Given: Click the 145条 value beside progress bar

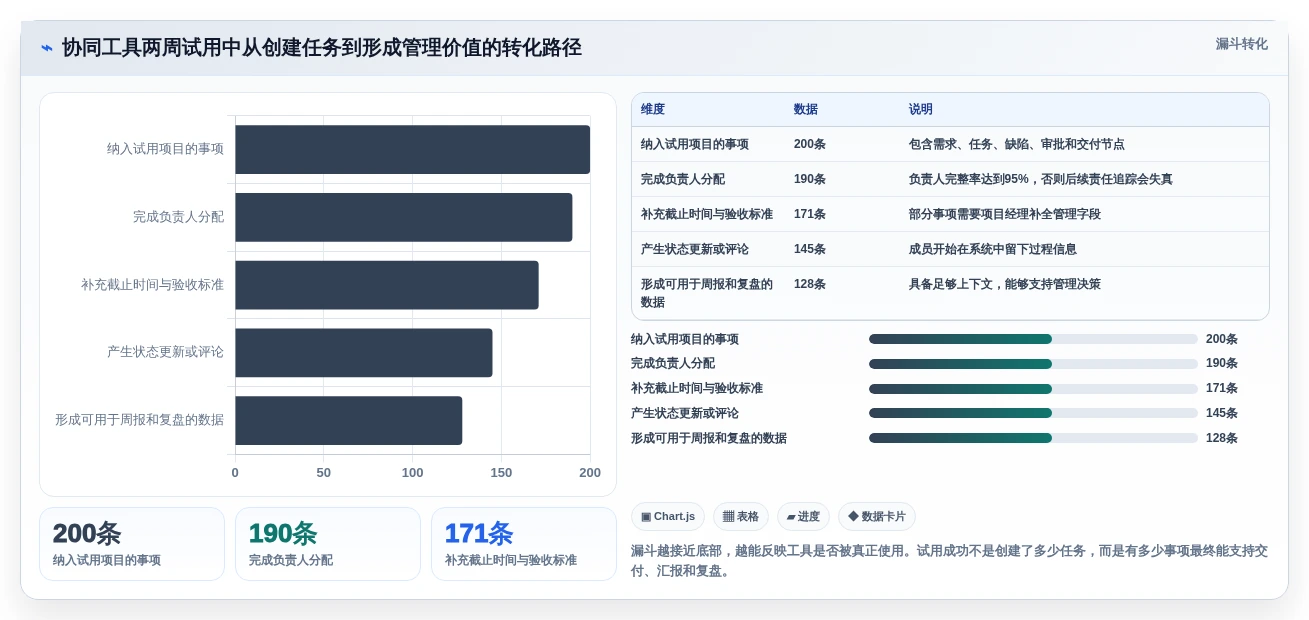Looking at the screenshot, I should 1222,413.
